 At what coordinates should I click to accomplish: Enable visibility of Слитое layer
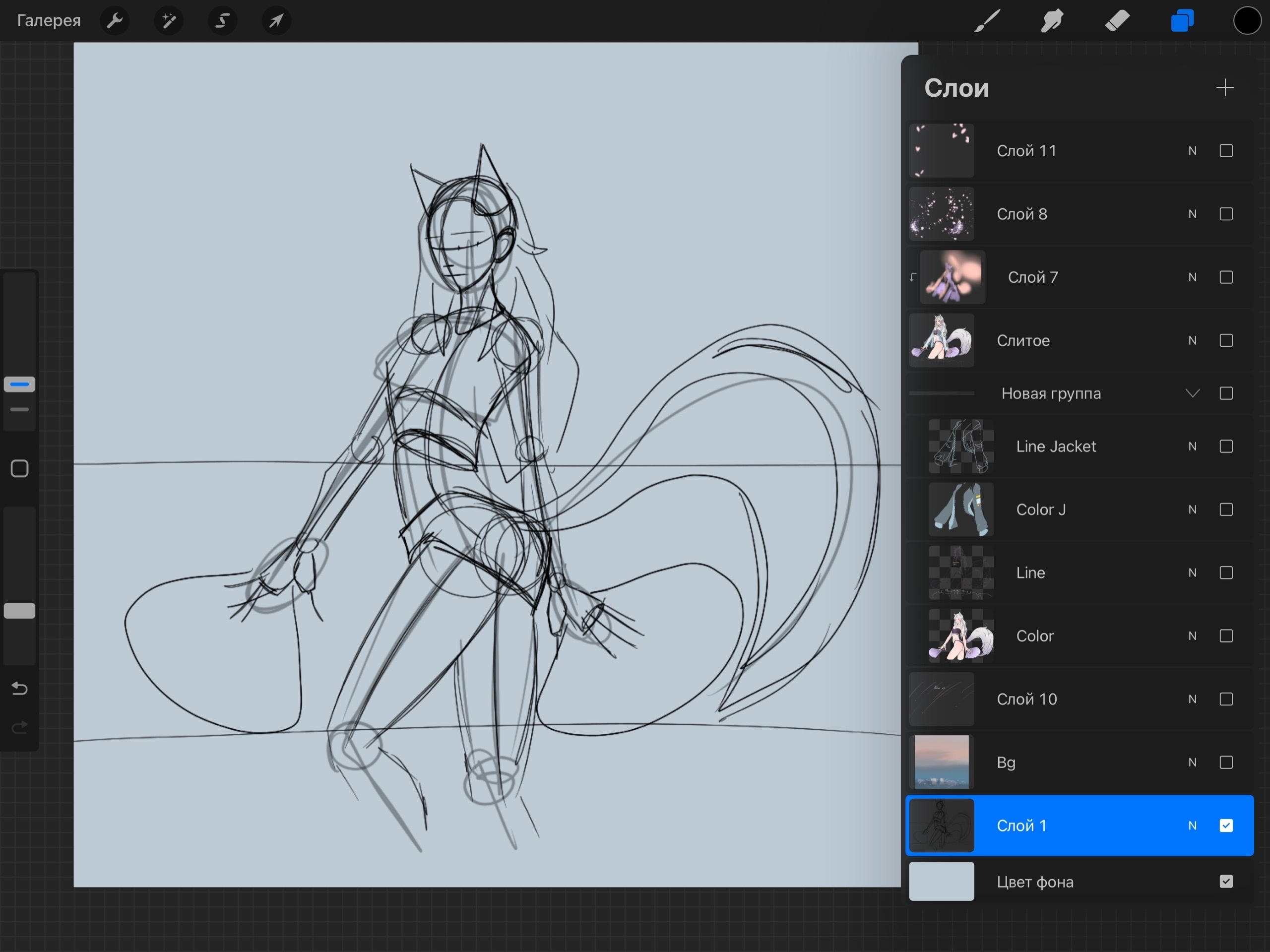coord(1226,340)
